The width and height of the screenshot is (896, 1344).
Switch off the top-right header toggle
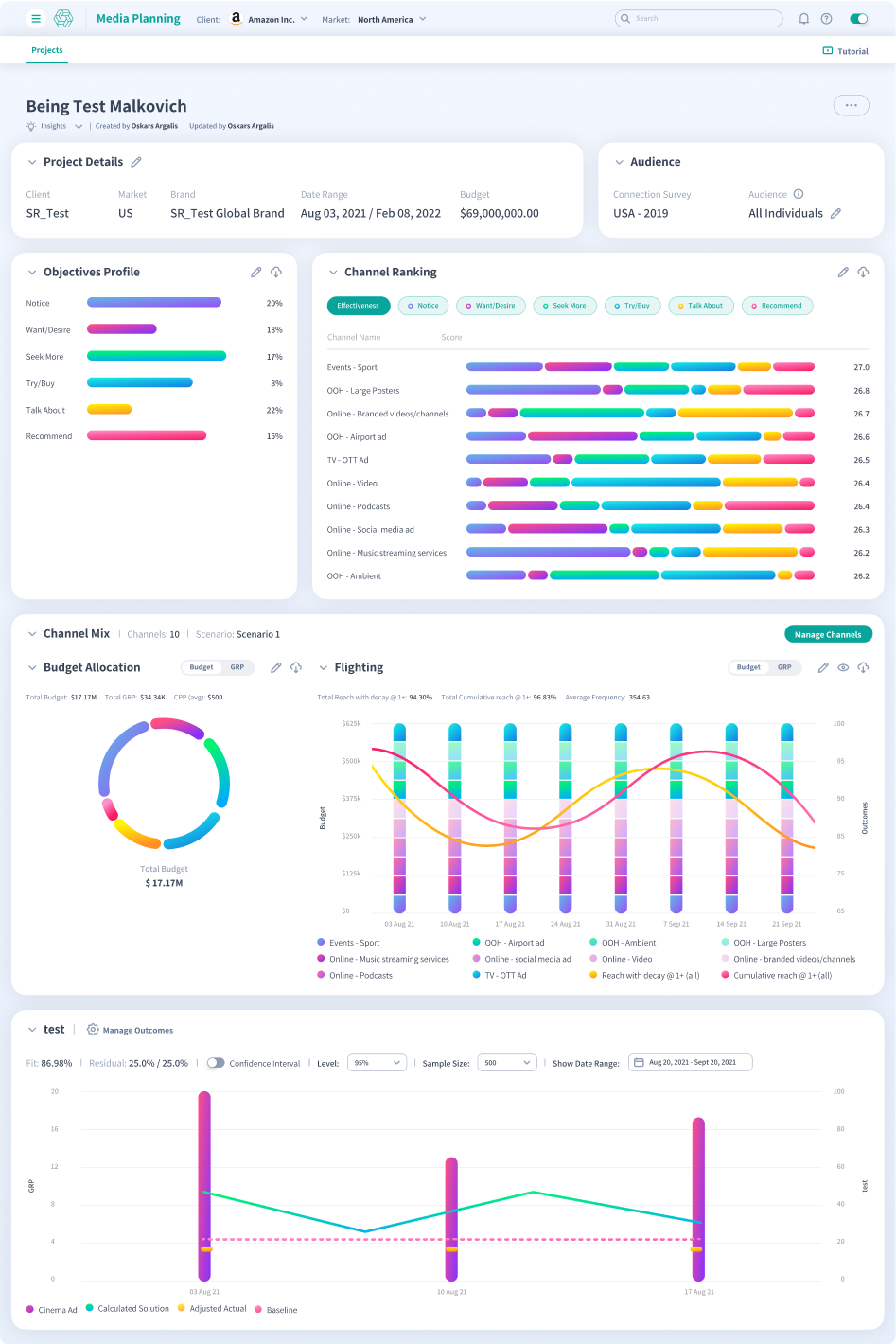click(x=859, y=19)
